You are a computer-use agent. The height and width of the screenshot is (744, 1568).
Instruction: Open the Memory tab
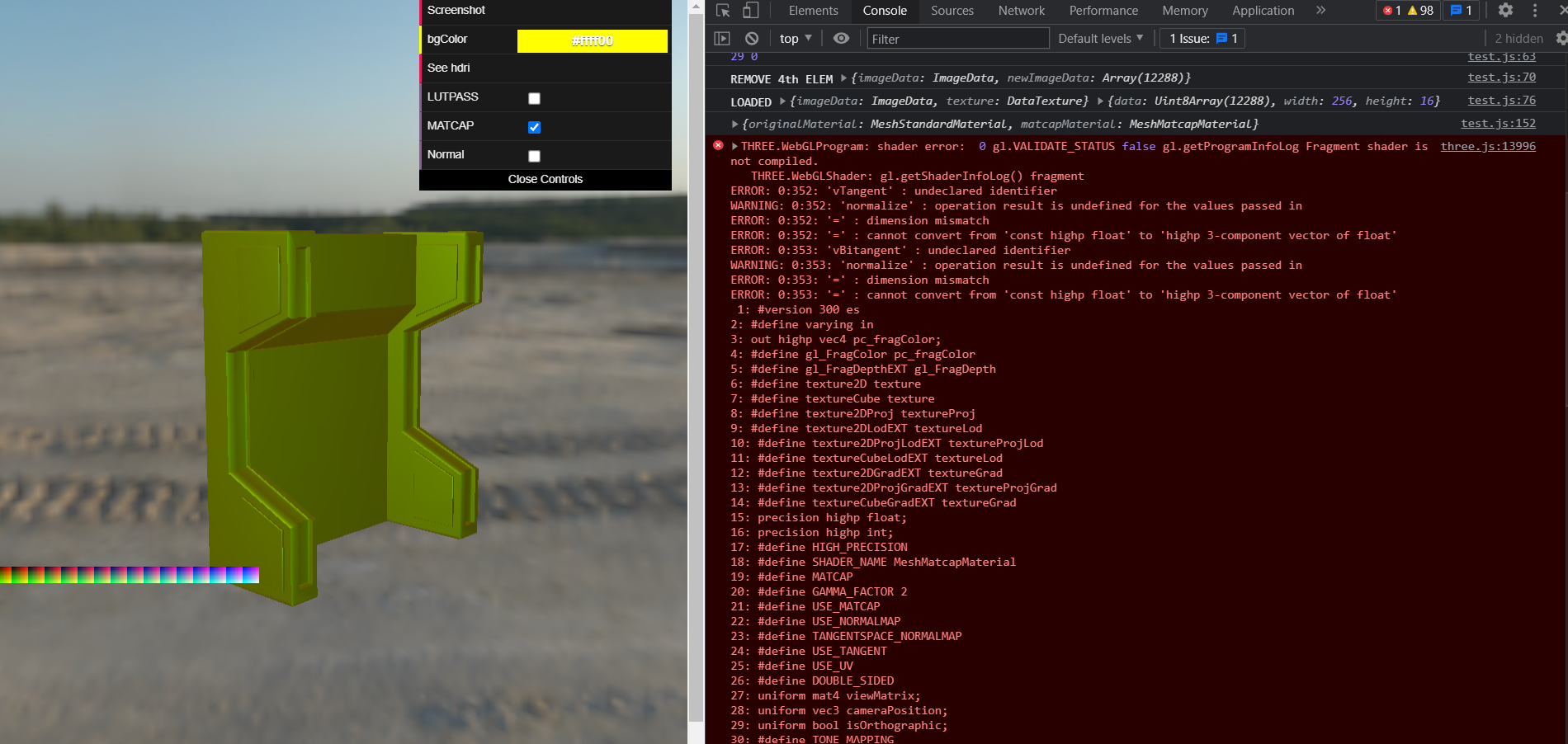click(x=1185, y=11)
